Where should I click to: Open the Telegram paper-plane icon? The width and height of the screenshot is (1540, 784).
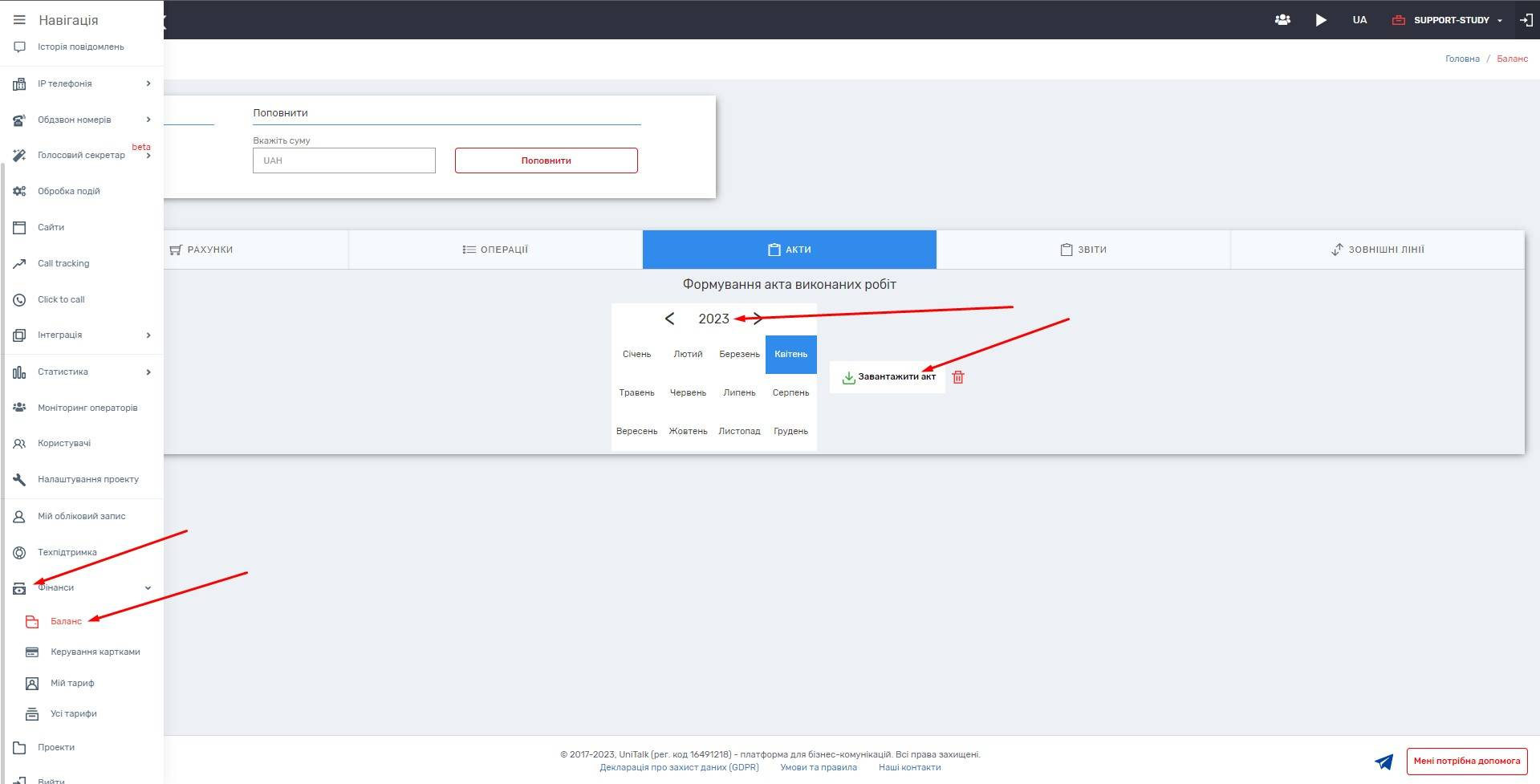point(1384,761)
